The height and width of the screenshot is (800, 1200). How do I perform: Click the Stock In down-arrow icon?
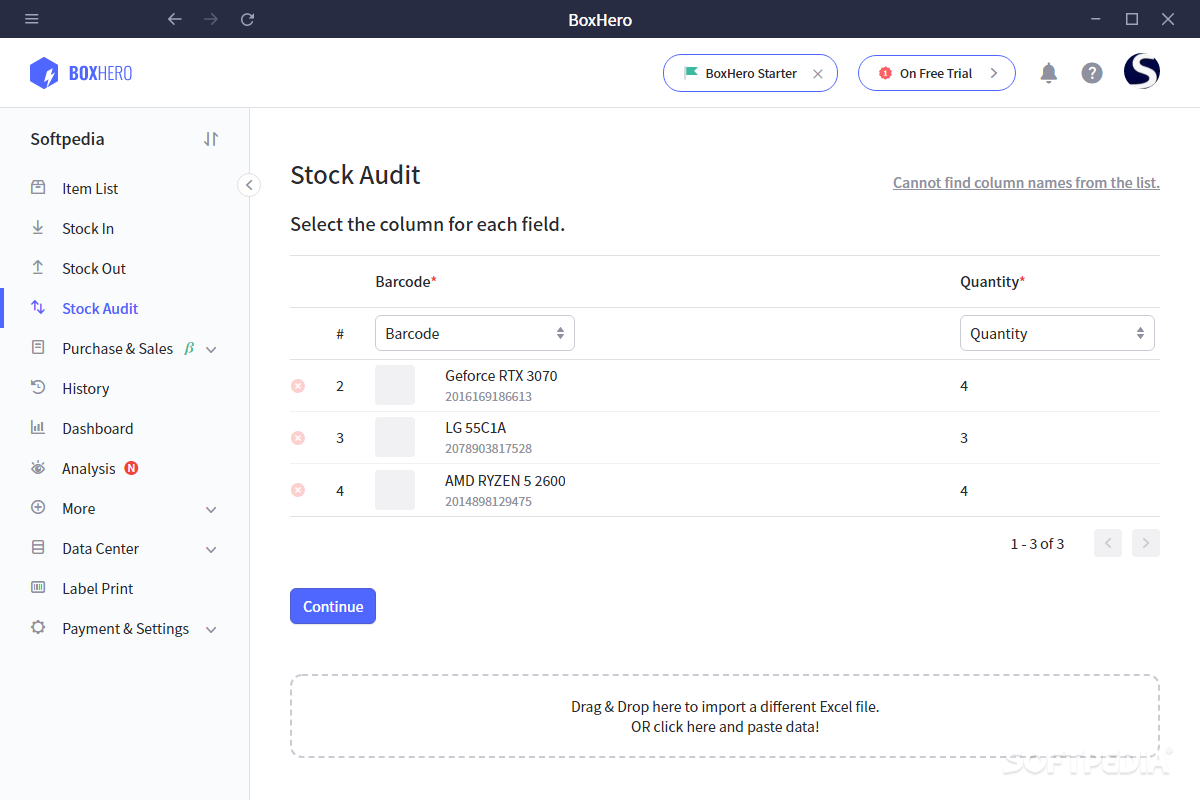[x=38, y=227]
